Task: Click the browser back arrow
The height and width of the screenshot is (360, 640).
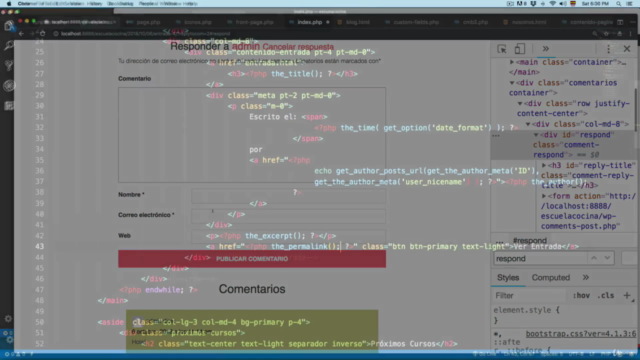Action: [21, 33]
